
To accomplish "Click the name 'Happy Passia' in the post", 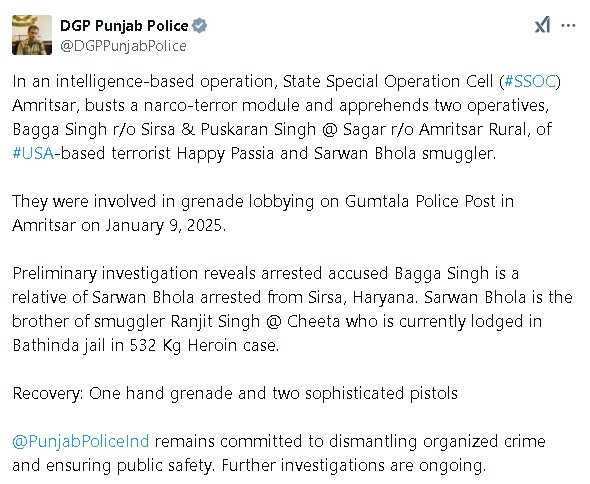I will pos(225,154).
